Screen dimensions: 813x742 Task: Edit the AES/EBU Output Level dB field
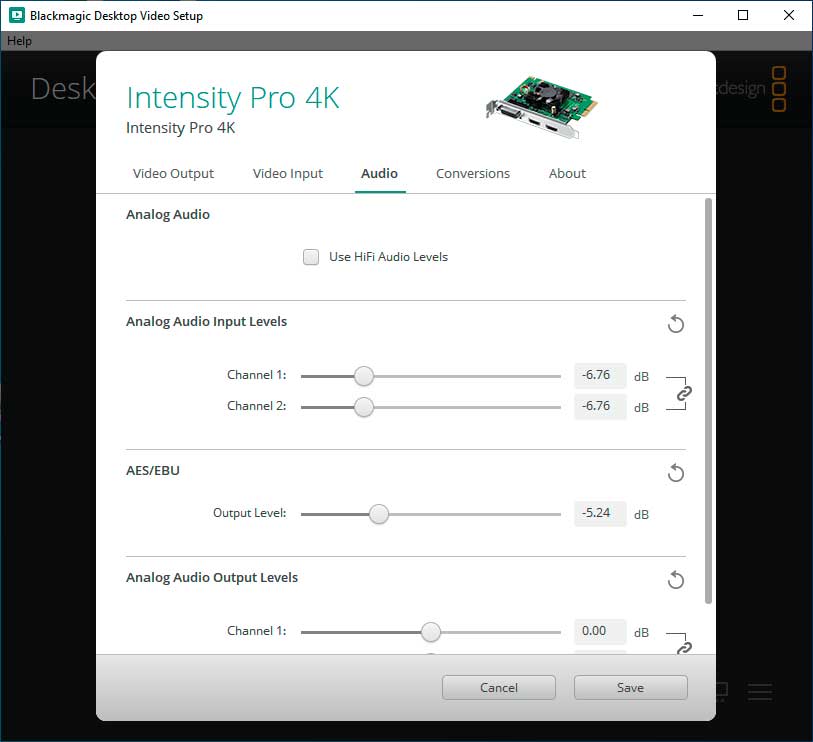click(600, 513)
